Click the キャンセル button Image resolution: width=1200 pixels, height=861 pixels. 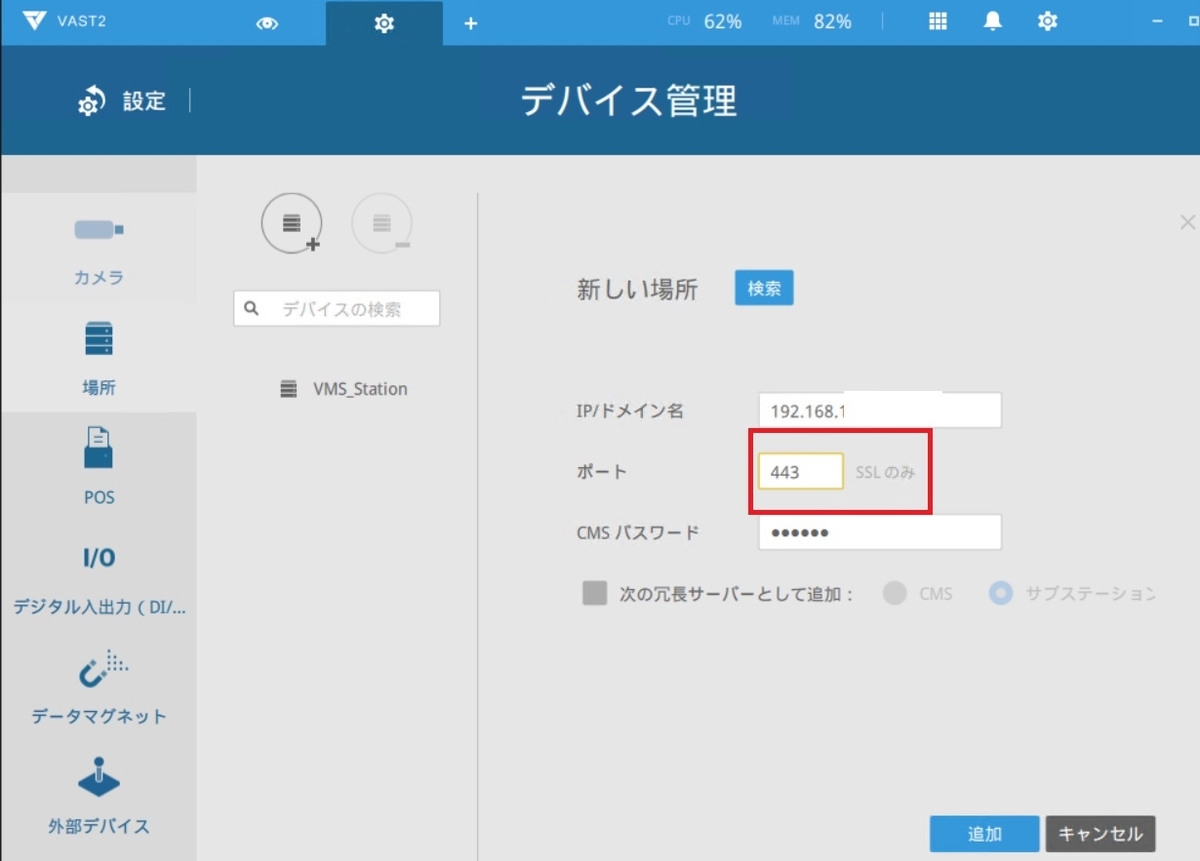tap(1100, 834)
